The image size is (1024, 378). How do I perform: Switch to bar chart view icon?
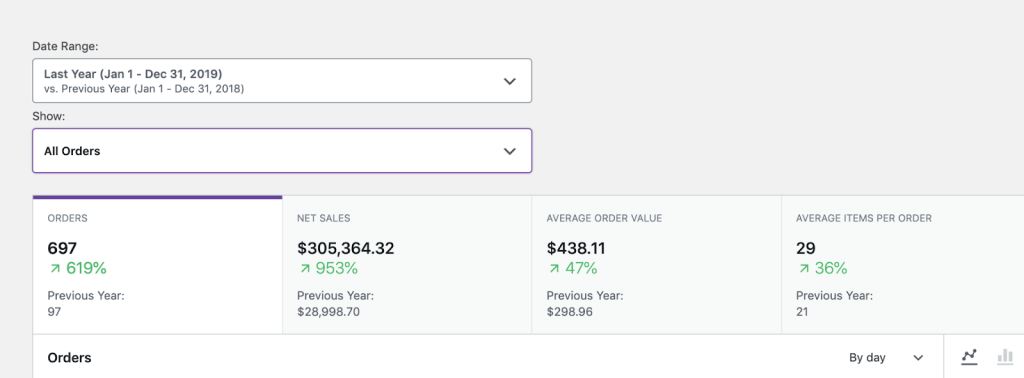click(1005, 357)
